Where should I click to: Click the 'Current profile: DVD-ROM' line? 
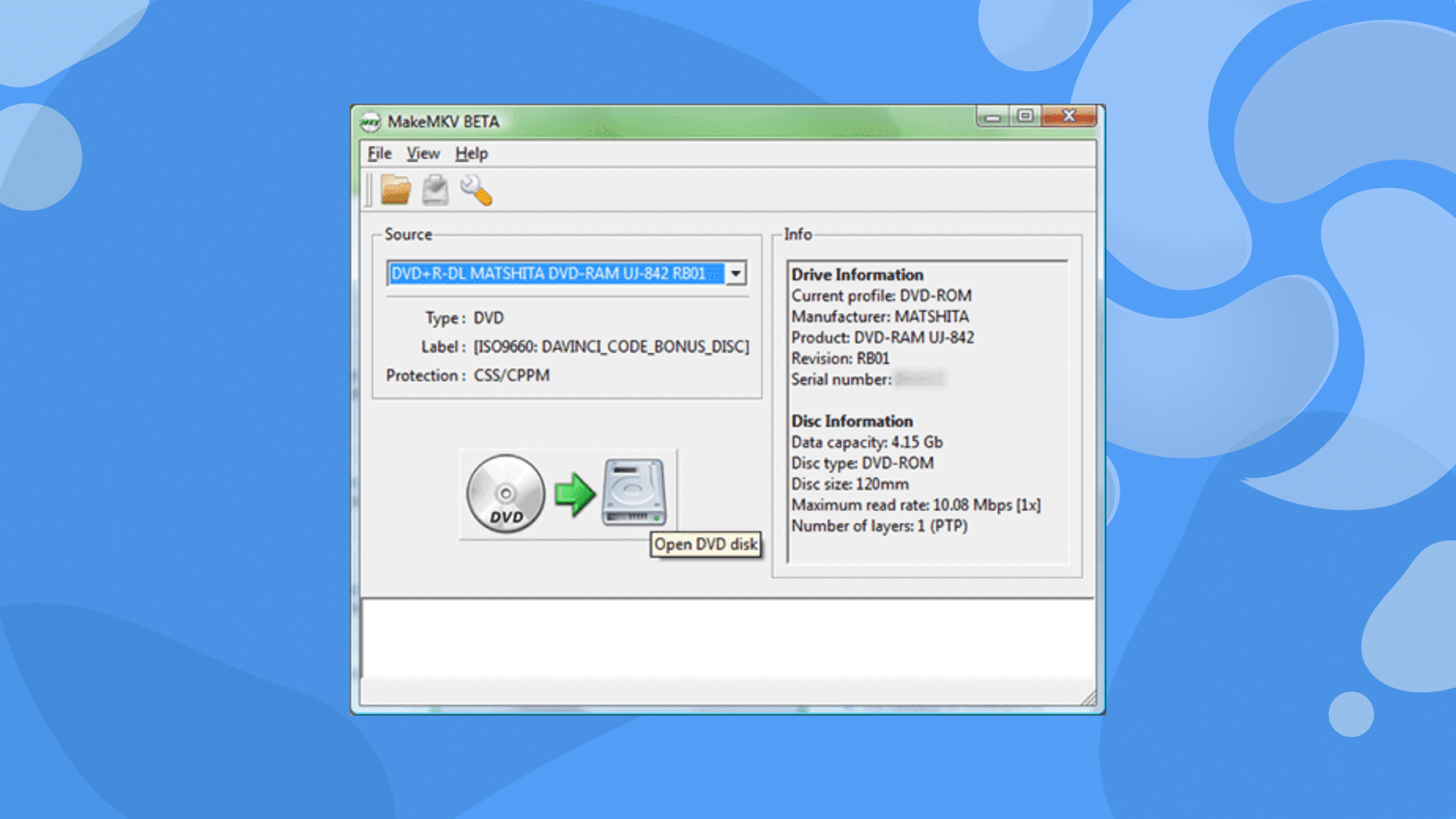point(882,296)
